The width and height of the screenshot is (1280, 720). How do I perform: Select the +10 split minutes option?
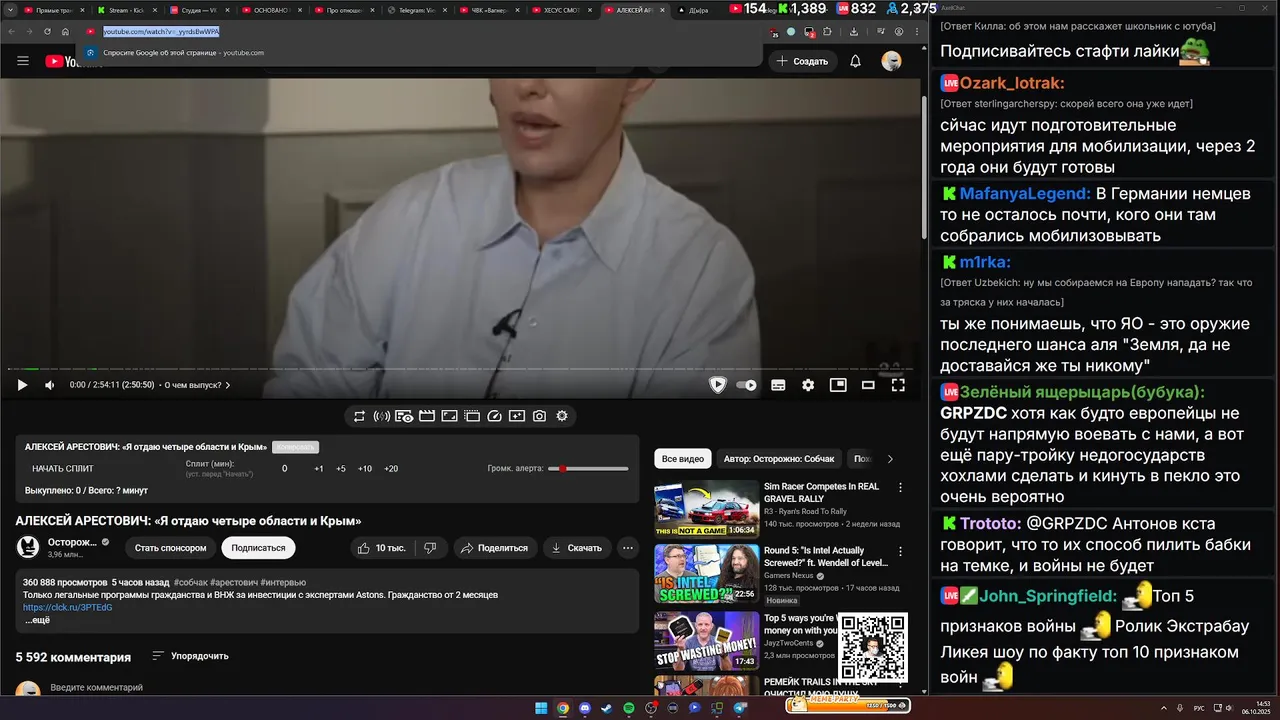coord(365,469)
